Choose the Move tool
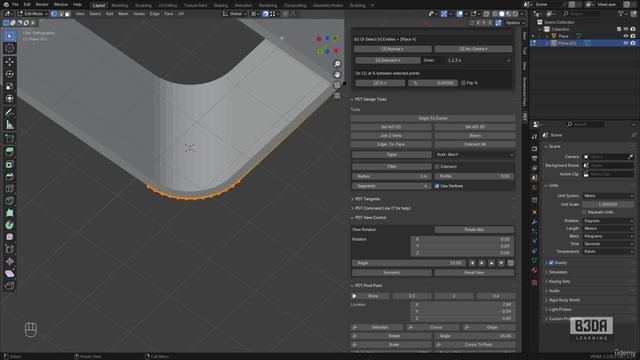640x360 pixels. (10, 62)
